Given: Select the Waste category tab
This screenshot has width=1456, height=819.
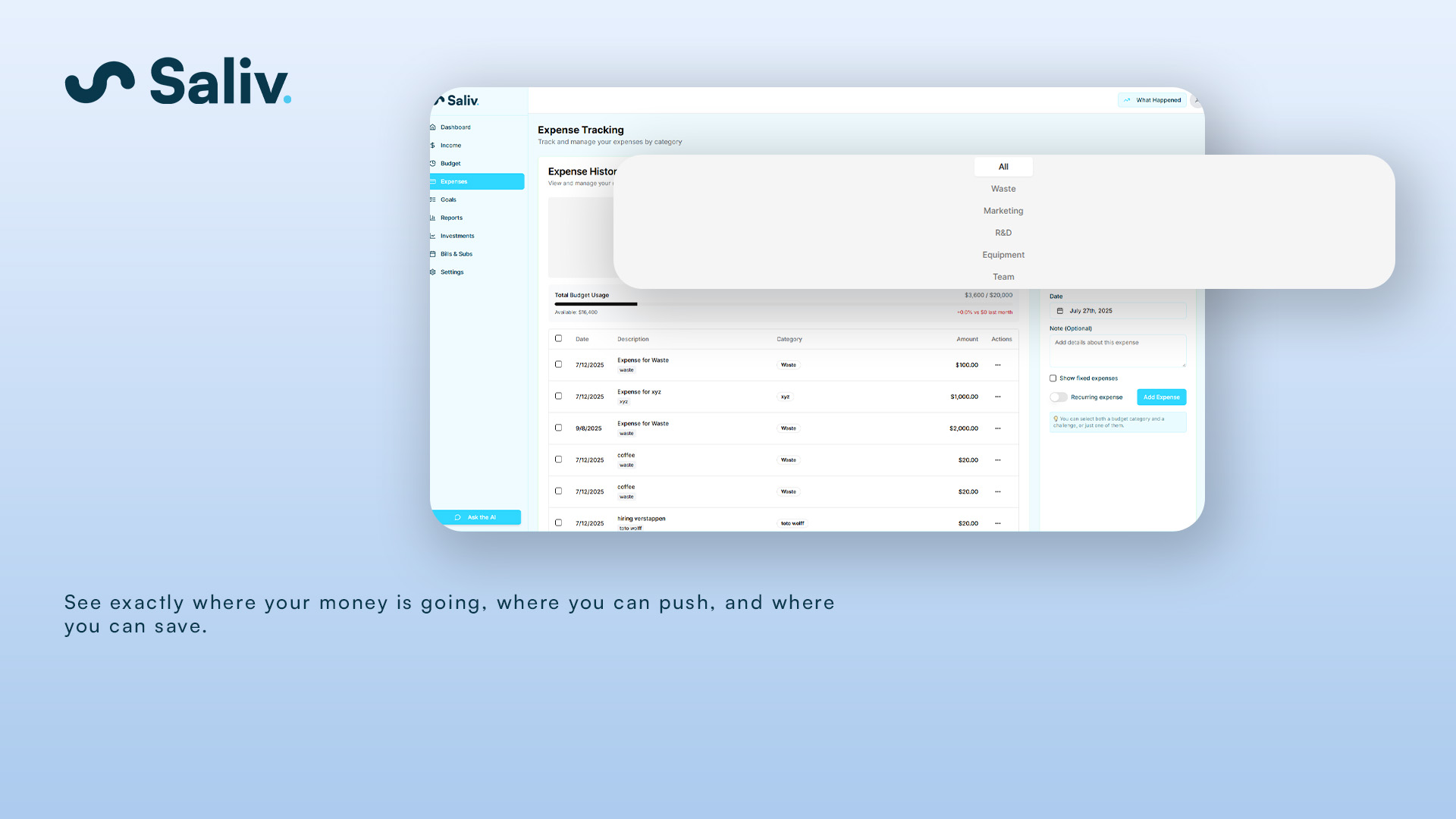Looking at the screenshot, I should [x=1003, y=189].
